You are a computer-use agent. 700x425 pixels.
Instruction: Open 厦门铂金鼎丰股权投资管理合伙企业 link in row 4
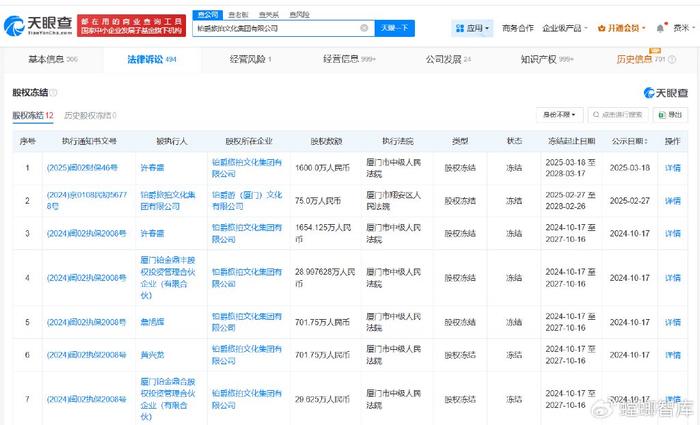coord(167,278)
